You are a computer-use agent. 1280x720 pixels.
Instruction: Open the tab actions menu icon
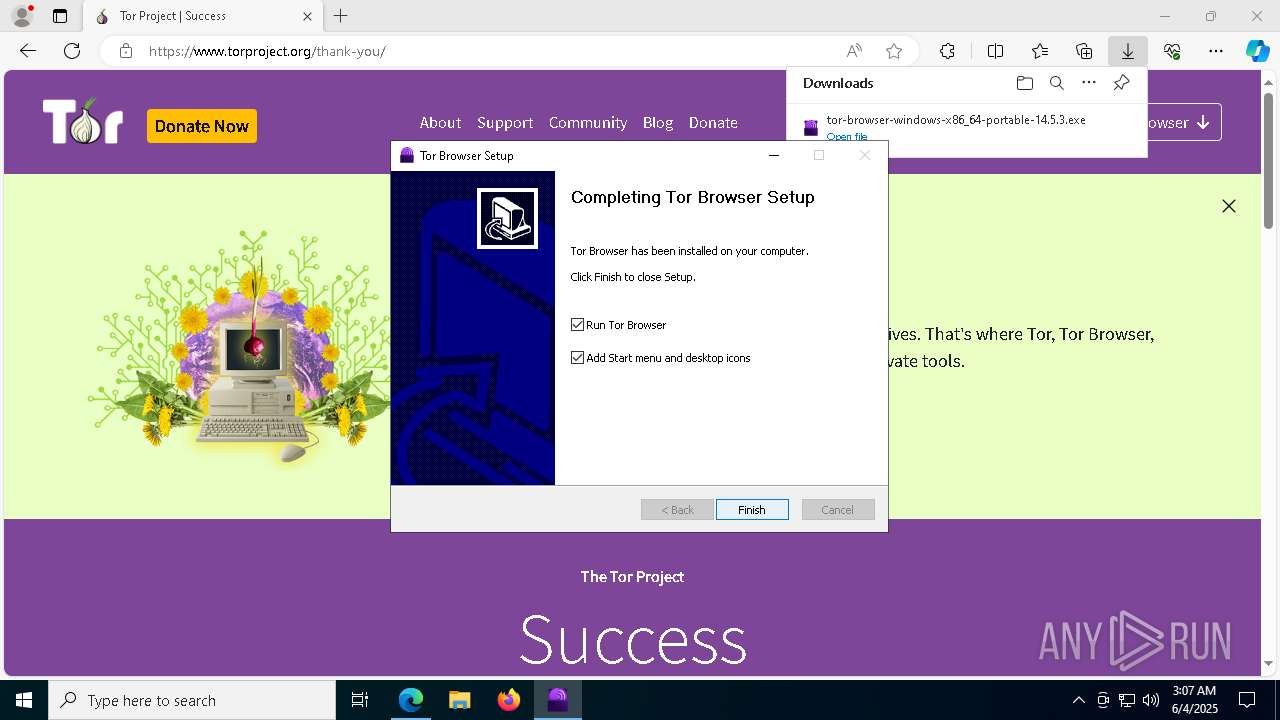tap(60, 16)
